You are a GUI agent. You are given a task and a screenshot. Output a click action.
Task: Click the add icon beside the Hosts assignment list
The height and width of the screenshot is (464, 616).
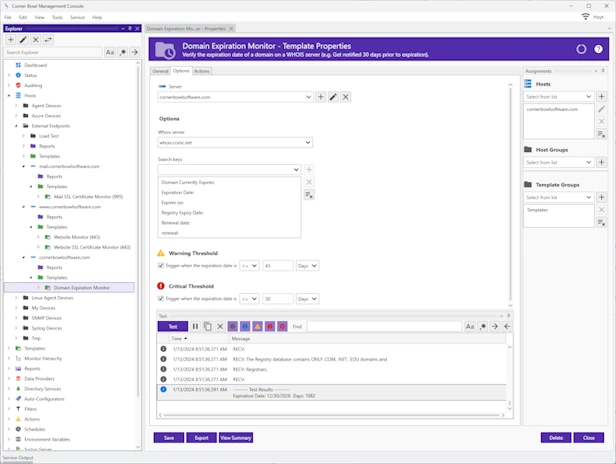coord(601,97)
